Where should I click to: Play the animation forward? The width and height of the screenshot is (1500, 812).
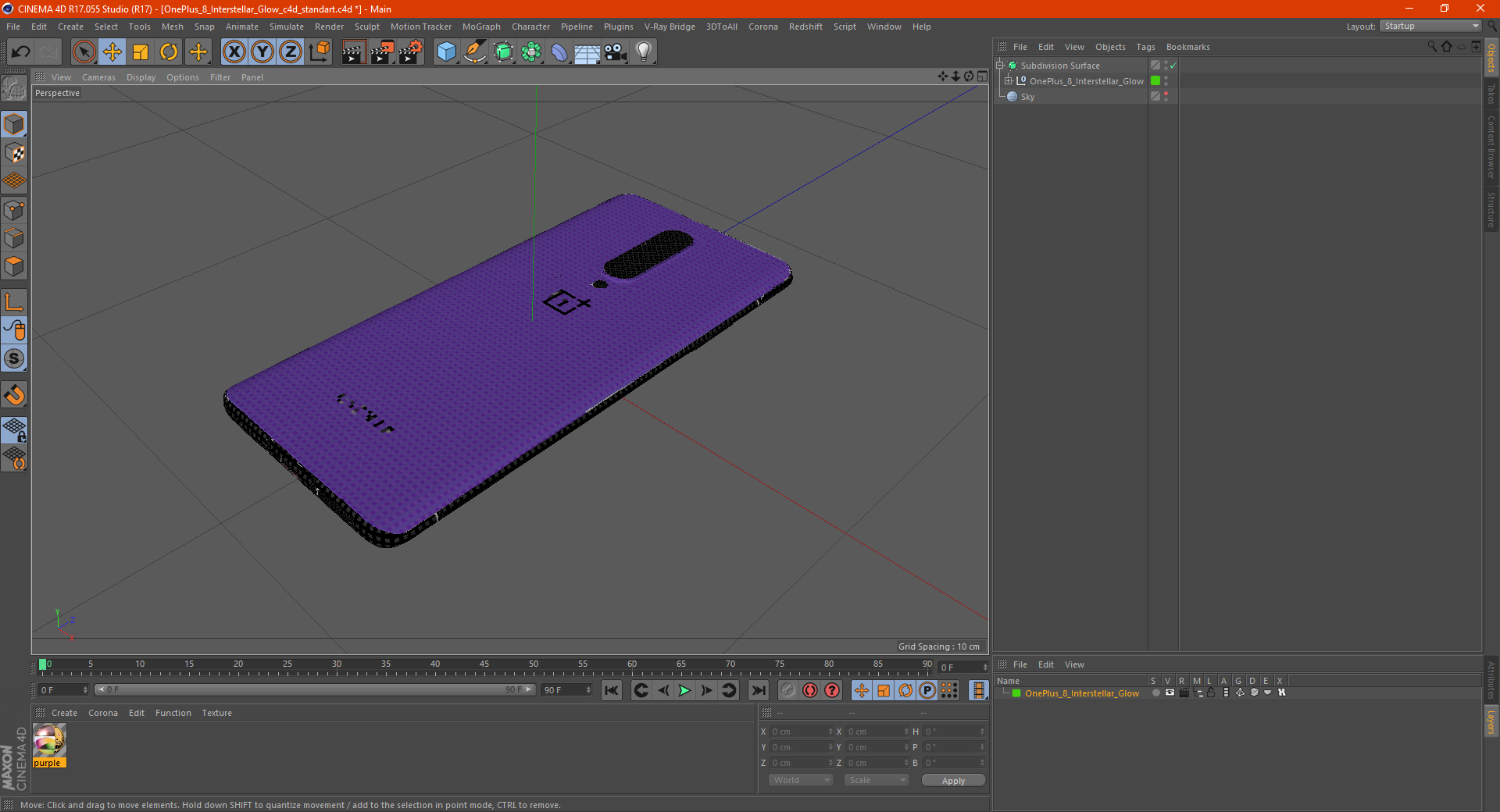coord(684,690)
